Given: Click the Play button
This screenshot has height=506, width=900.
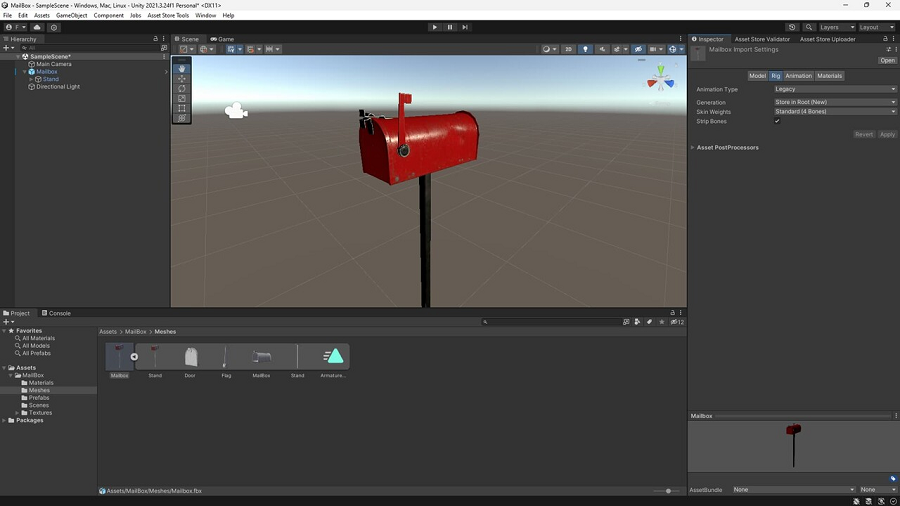Looking at the screenshot, I should tap(435, 27).
